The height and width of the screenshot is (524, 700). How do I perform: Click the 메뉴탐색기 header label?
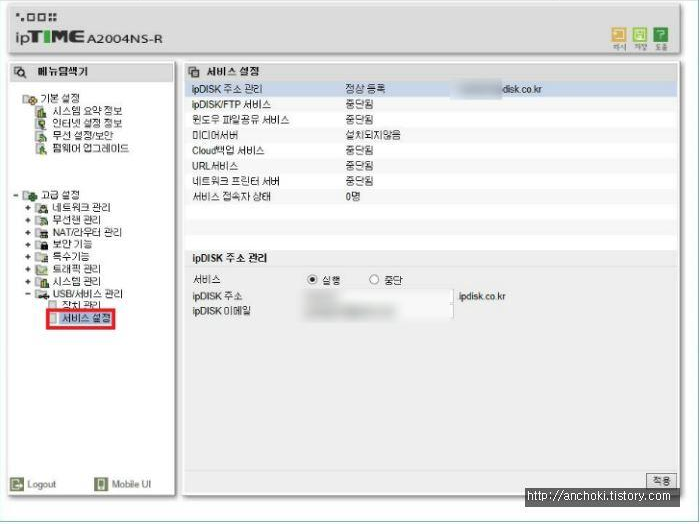[x=62, y=72]
